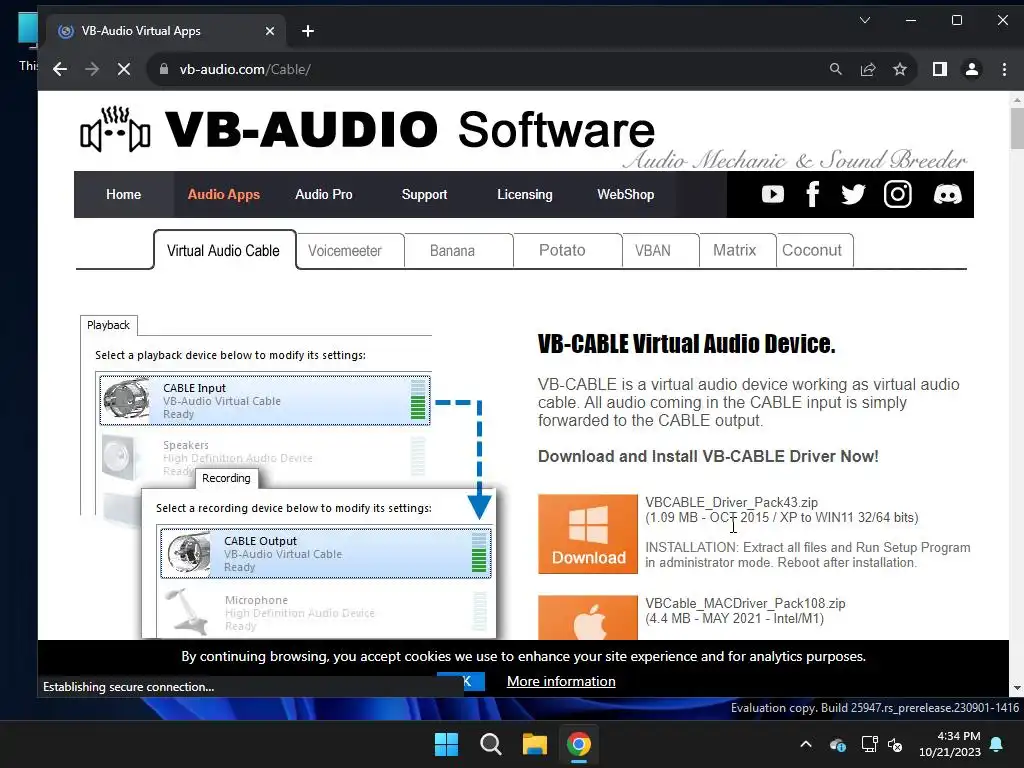Click the cloud sync tray icon
This screenshot has height=768, width=1024.
point(838,744)
